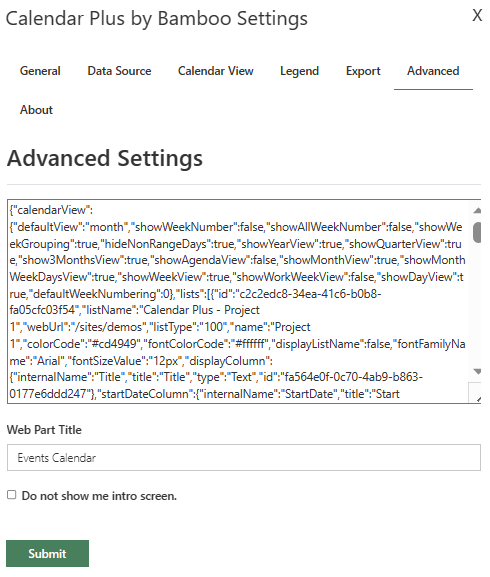The image size is (490, 577).
Task: Click the scroll down arrow in JSON textarea
Action: point(477,372)
